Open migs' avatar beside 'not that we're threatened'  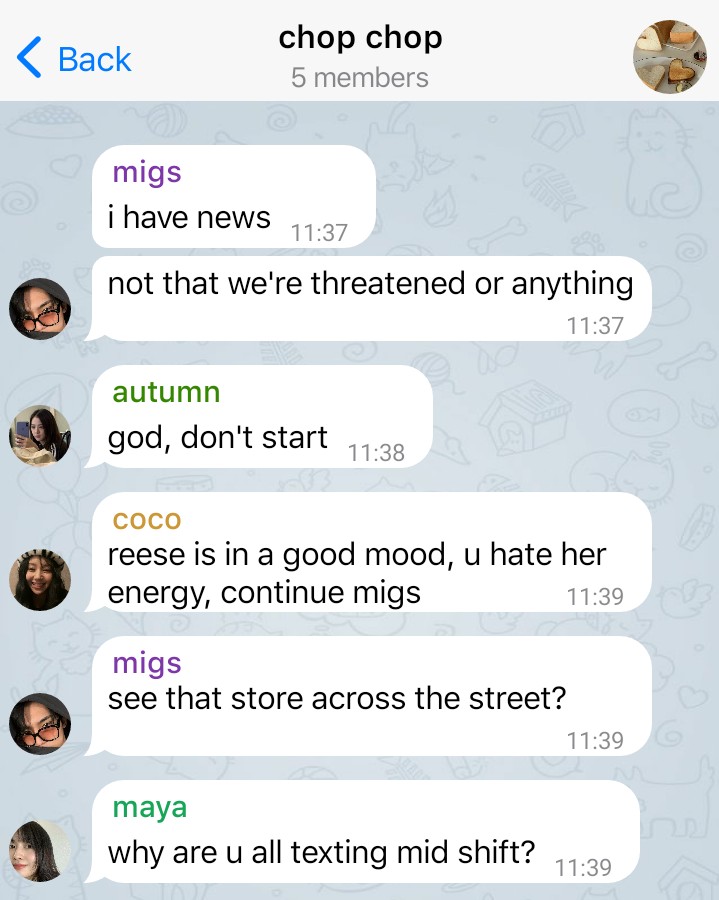coord(40,309)
